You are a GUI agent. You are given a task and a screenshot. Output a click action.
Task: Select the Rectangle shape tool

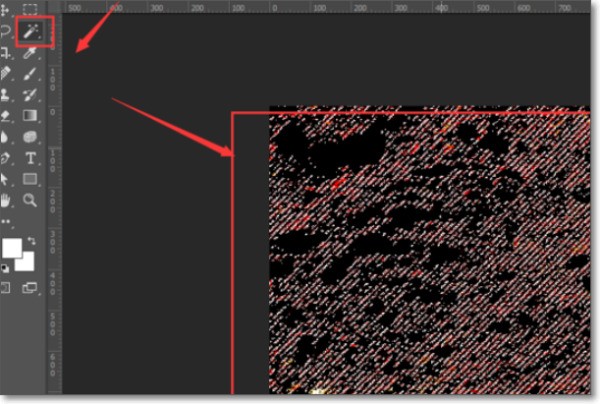(x=30, y=179)
